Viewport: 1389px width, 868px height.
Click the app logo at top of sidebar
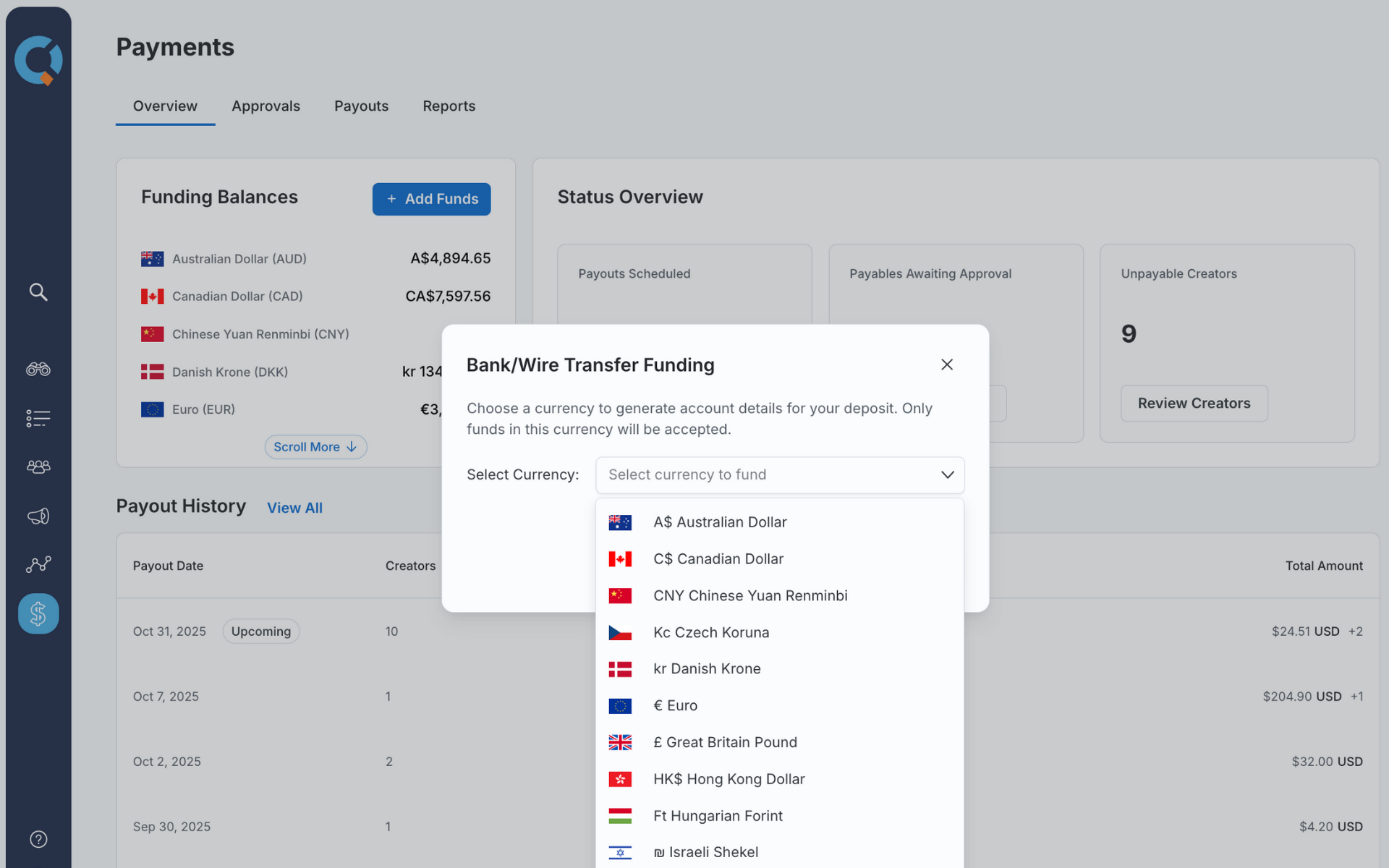(x=38, y=61)
